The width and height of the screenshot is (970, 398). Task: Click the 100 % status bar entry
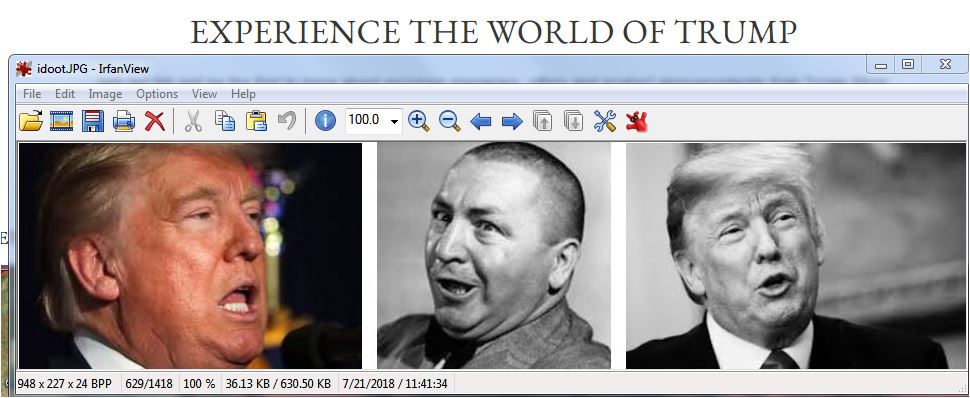[x=199, y=384]
